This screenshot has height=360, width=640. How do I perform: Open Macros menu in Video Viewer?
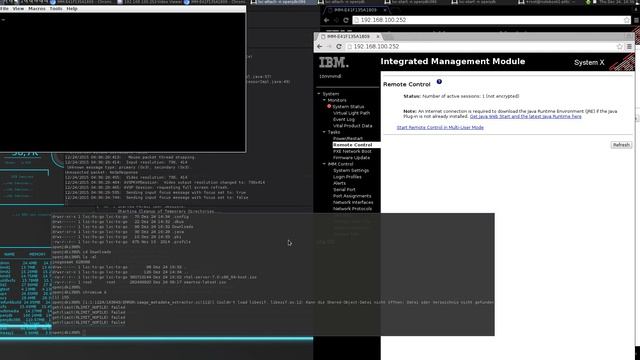pyautogui.click(x=37, y=9)
